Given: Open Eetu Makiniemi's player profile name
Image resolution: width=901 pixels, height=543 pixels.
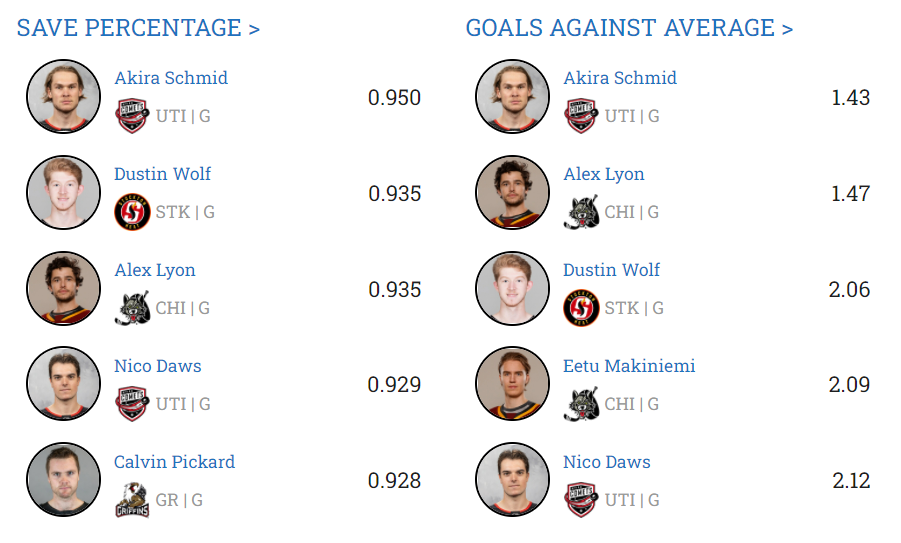Looking at the screenshot, I should 629,366.
